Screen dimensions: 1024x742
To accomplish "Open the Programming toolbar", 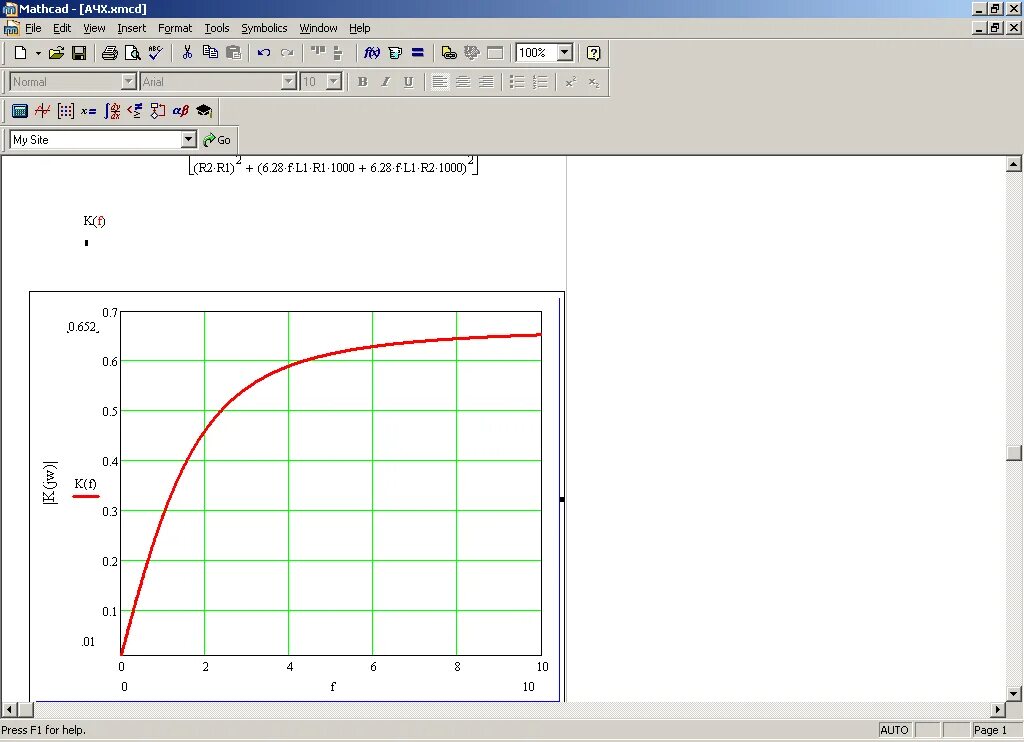I will pos(157,110).
